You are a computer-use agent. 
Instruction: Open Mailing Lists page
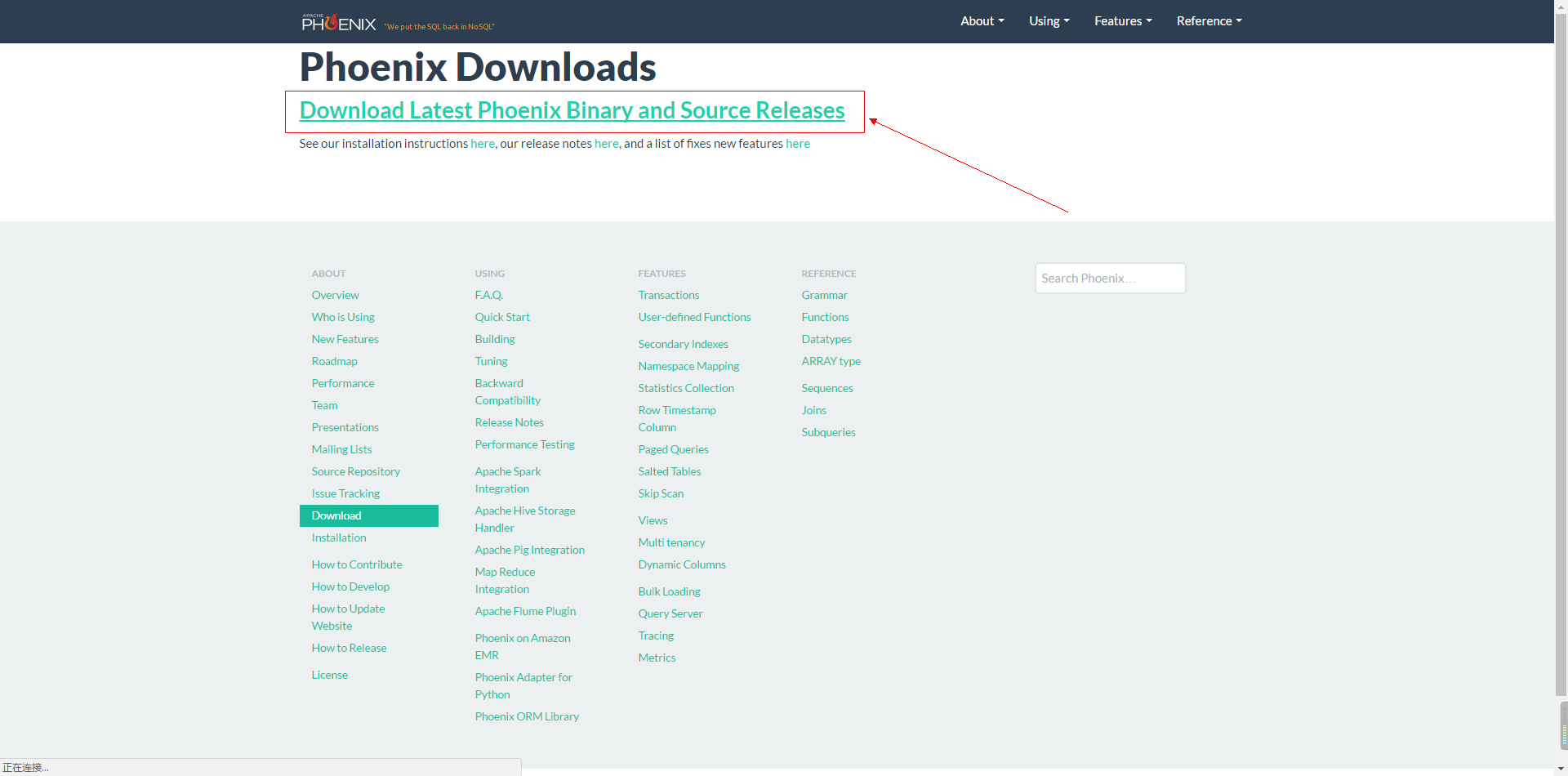pyautogui.click(x=341, y=449)
